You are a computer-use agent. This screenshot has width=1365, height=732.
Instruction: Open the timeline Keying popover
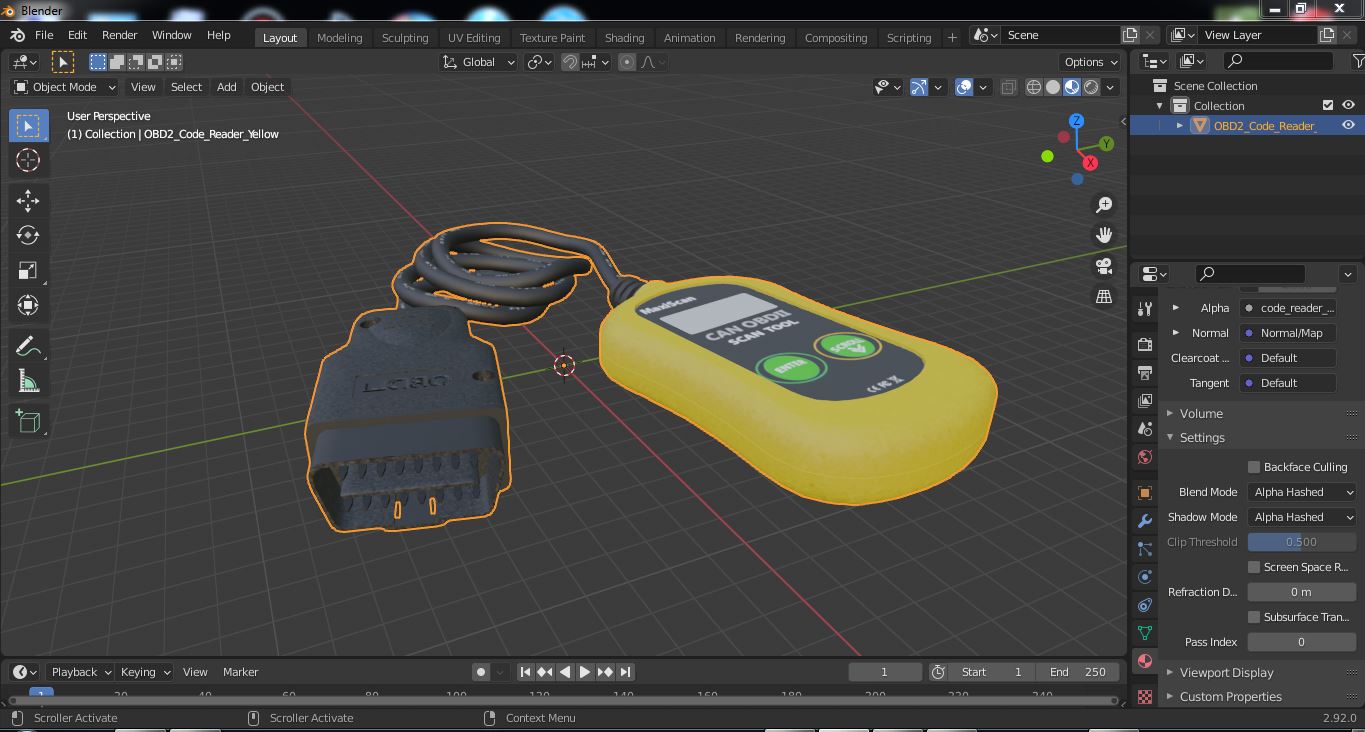coord(145,672)
